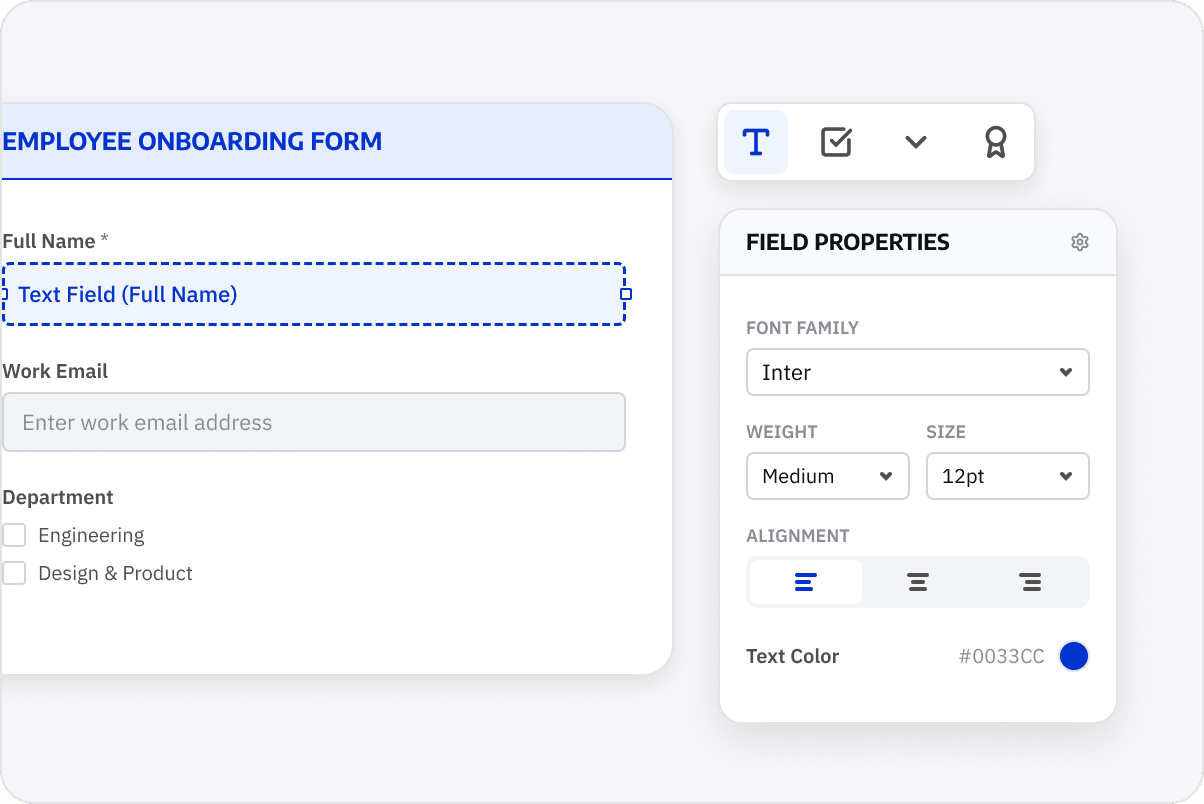
Task: Click the Employee Onboarding Form header title
Action: click(192, 141)
